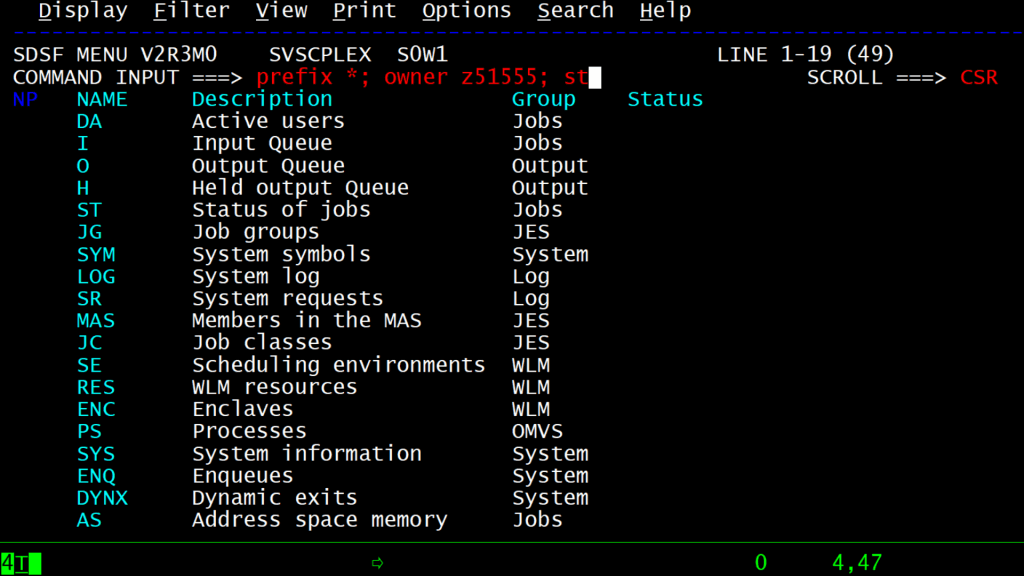This screenshot has width=1024, height=576.
Task: Select the JG job groups entry
Action: 89,232
